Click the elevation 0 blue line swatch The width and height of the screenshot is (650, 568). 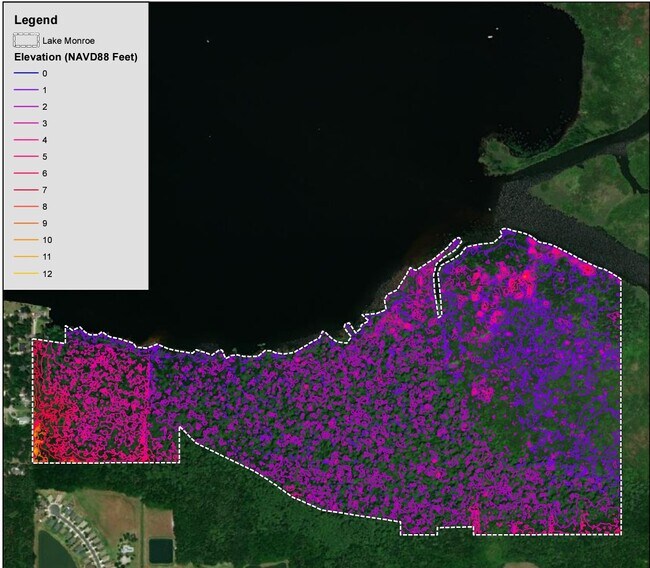(26, 73)
